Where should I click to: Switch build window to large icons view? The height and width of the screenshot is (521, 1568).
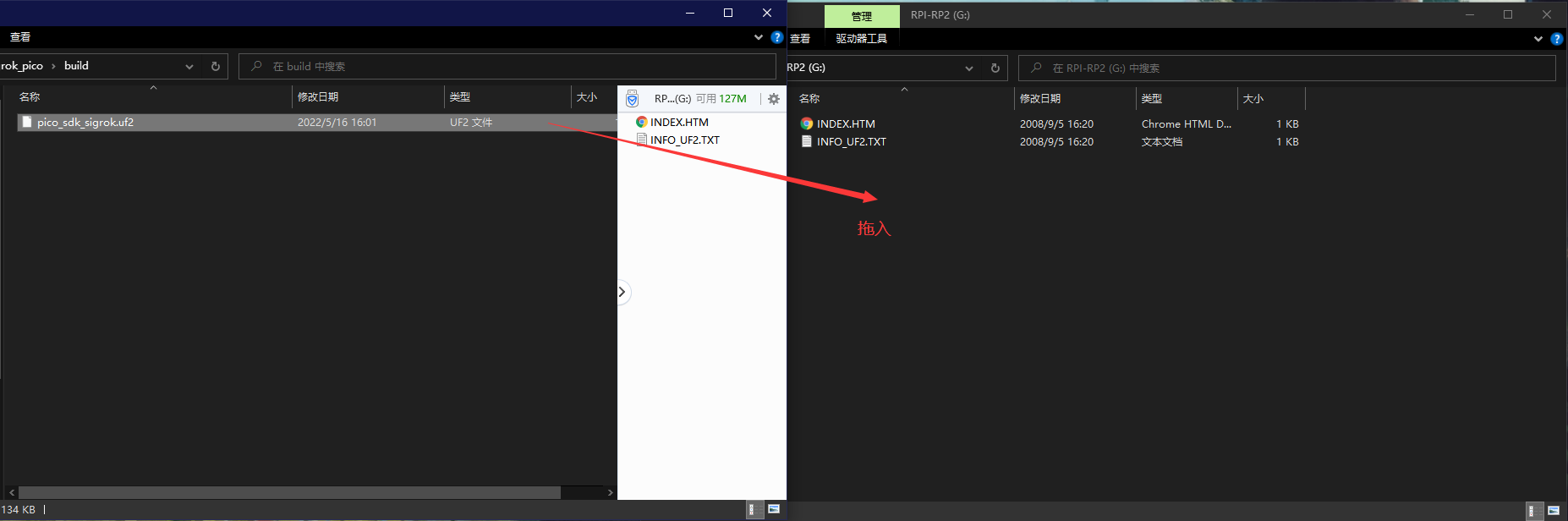(x=773, y=509)
